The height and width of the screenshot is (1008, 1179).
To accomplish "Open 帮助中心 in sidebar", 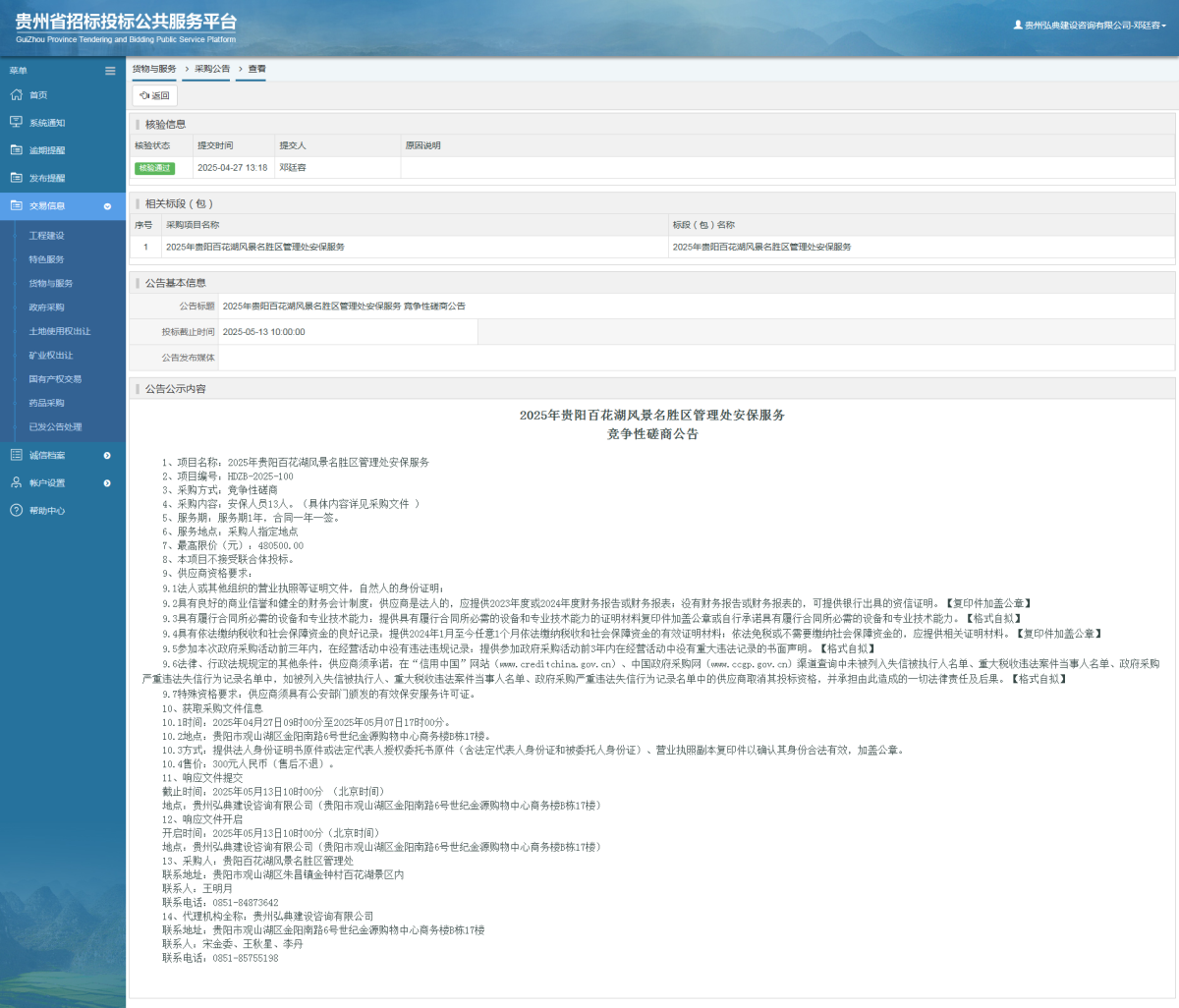I will coord(47,511).
